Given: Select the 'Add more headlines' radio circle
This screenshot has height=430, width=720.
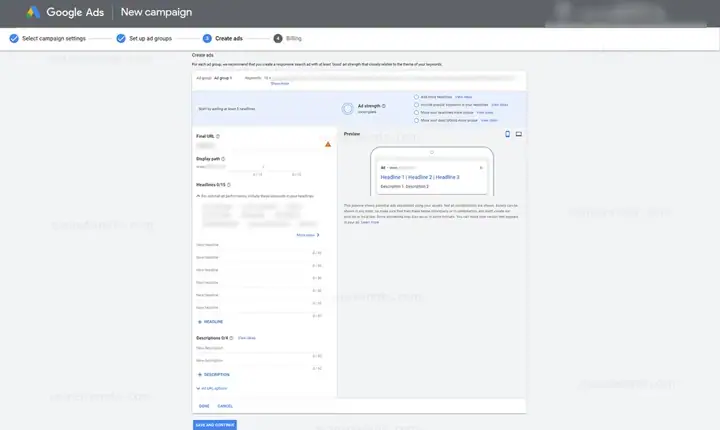Looking at the screenshot, I should point(416,97).
